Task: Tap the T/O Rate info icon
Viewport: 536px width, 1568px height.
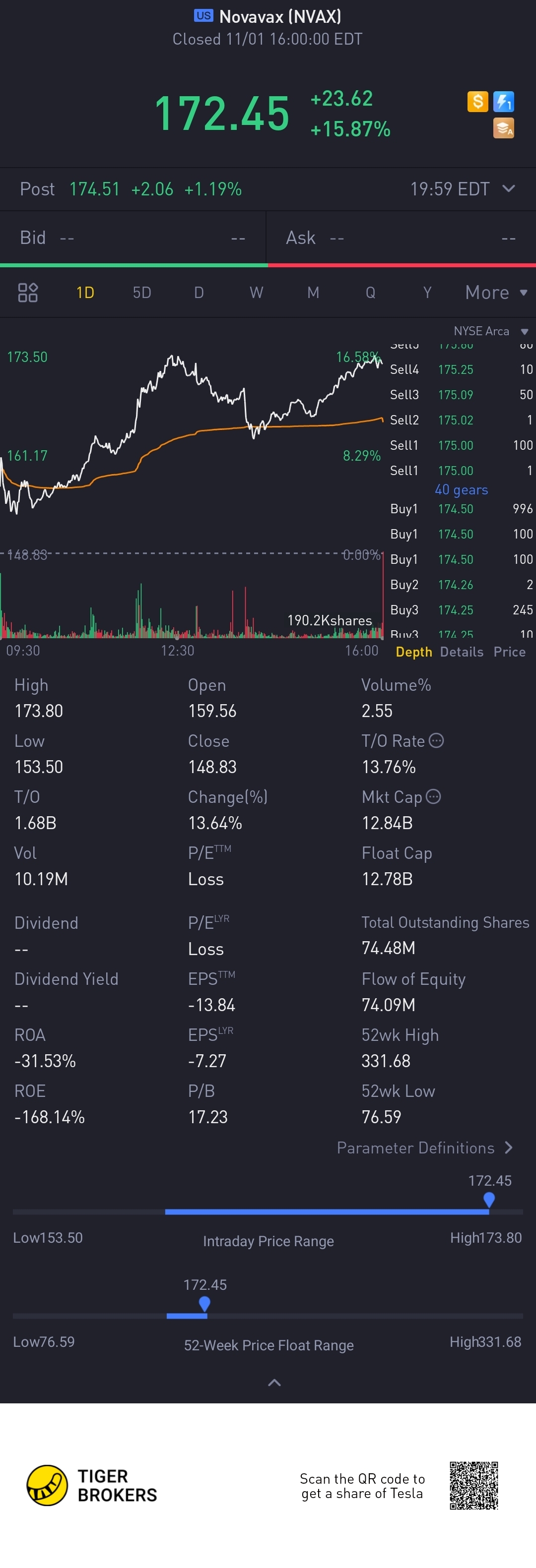Action: pyautogui.click(x=436, y=741)
